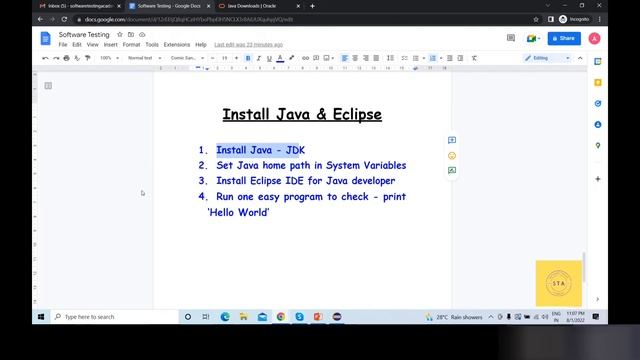Open the Normal text style dropdown
Screen dimensions: 640x360
[144, 58]
